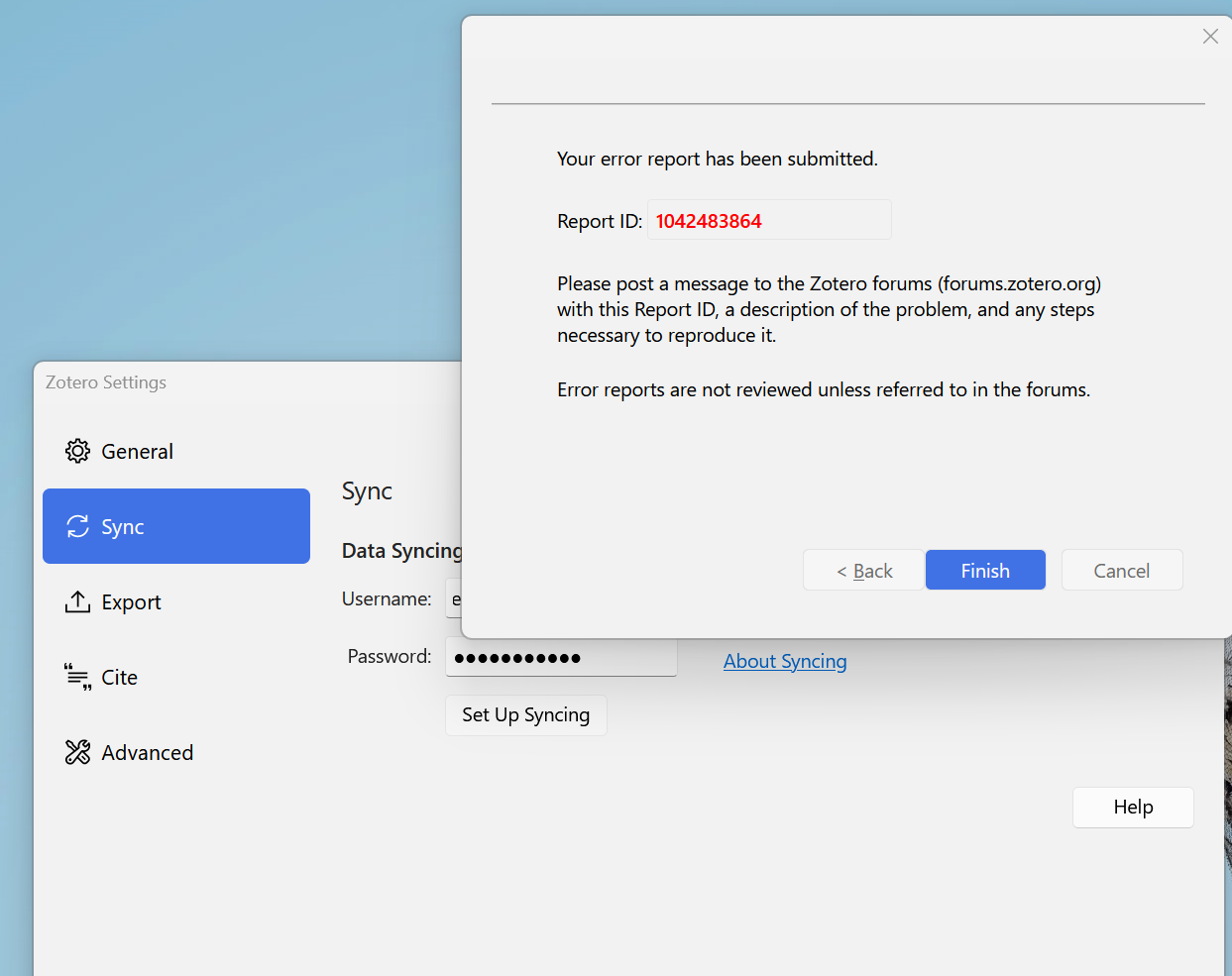Click the 'Your error report has been submitted.' text
The image size is (1232, 976).
click(718, 159)
